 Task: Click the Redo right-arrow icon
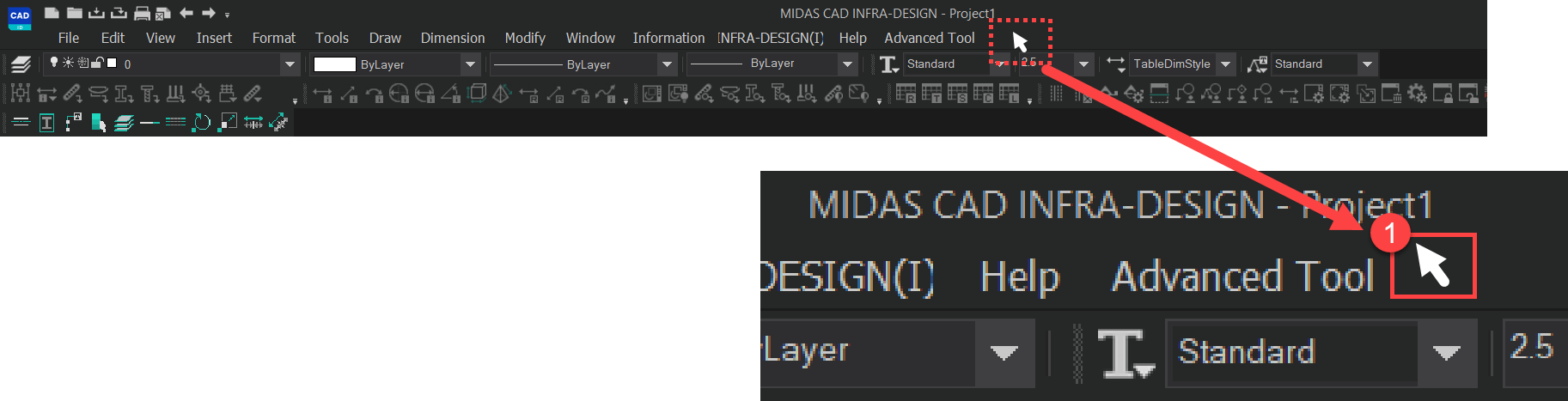(x=208, y=13)
